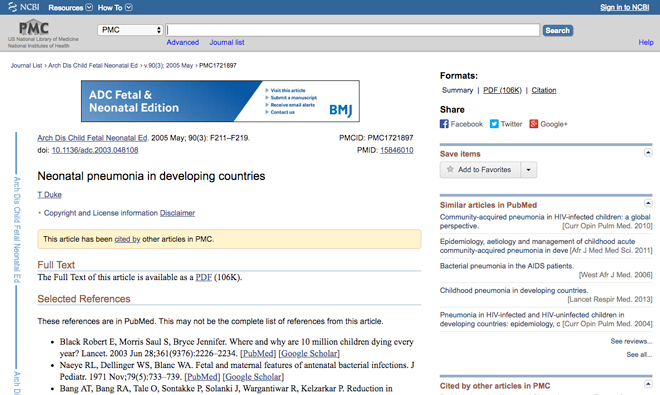This screenshot has height=395, width=660.
Task: Click Receive email alerts in banner
Action: [293, 105]
